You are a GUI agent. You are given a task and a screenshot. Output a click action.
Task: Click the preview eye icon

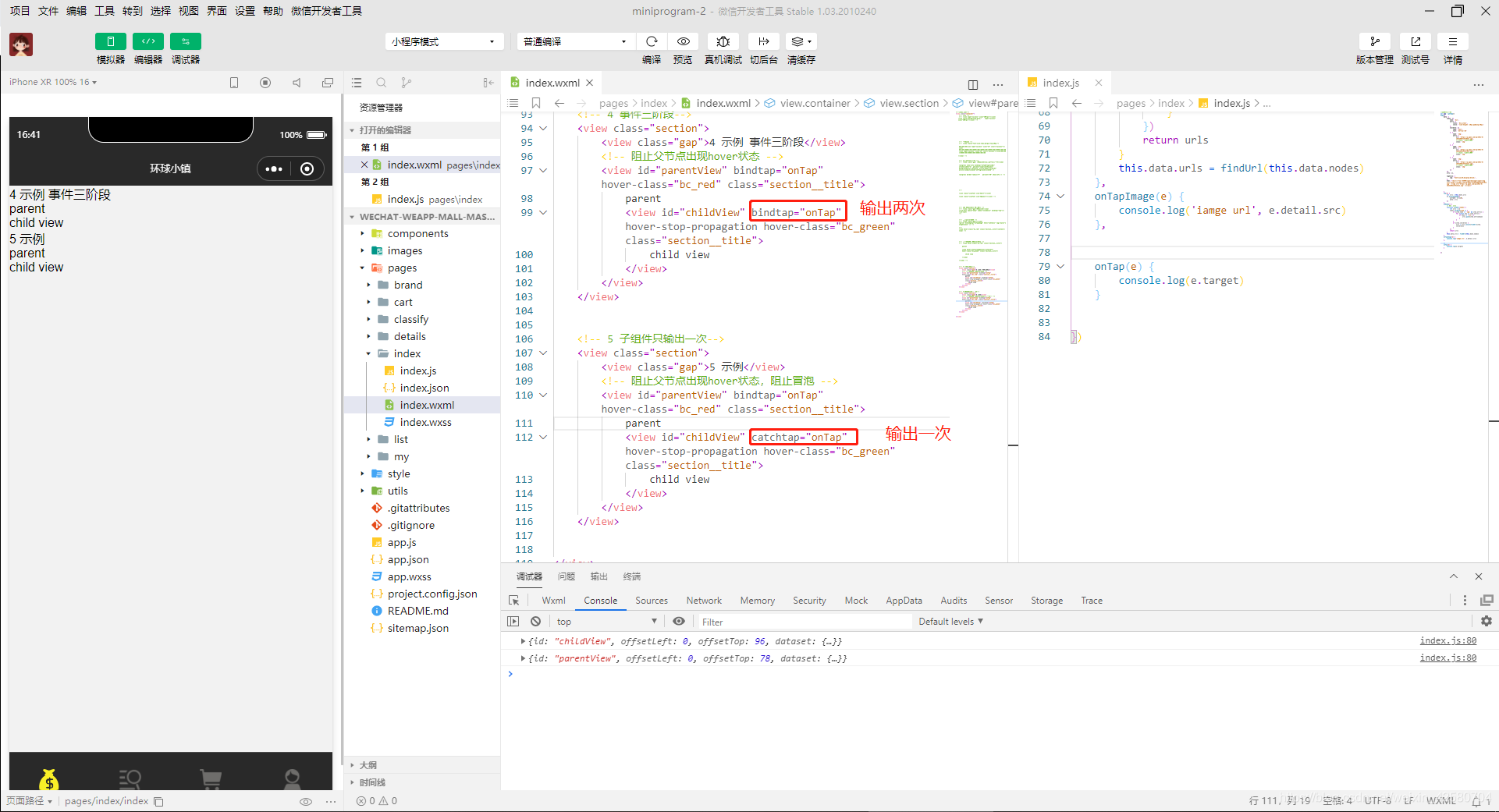click(x=683, y=41)
